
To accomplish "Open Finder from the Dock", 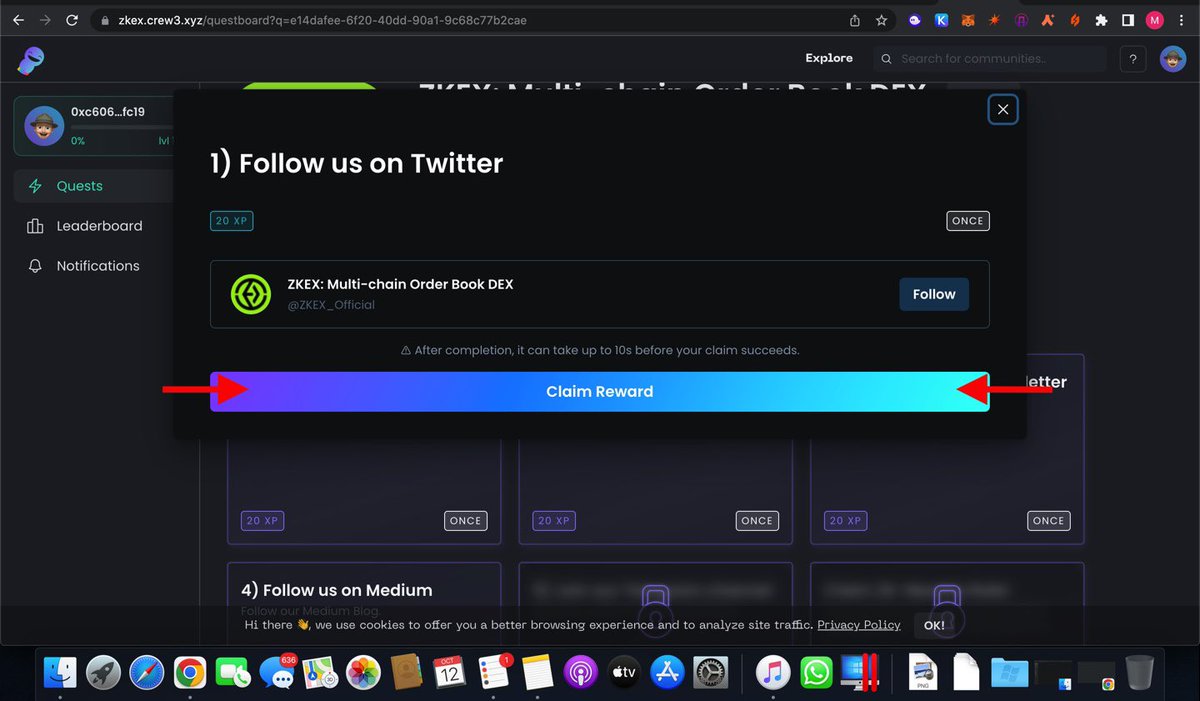I will [60, 672].
